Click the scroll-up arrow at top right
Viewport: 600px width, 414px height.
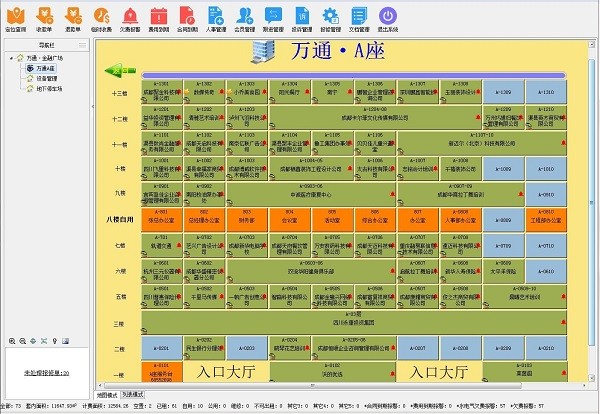[x=592, y=44]
